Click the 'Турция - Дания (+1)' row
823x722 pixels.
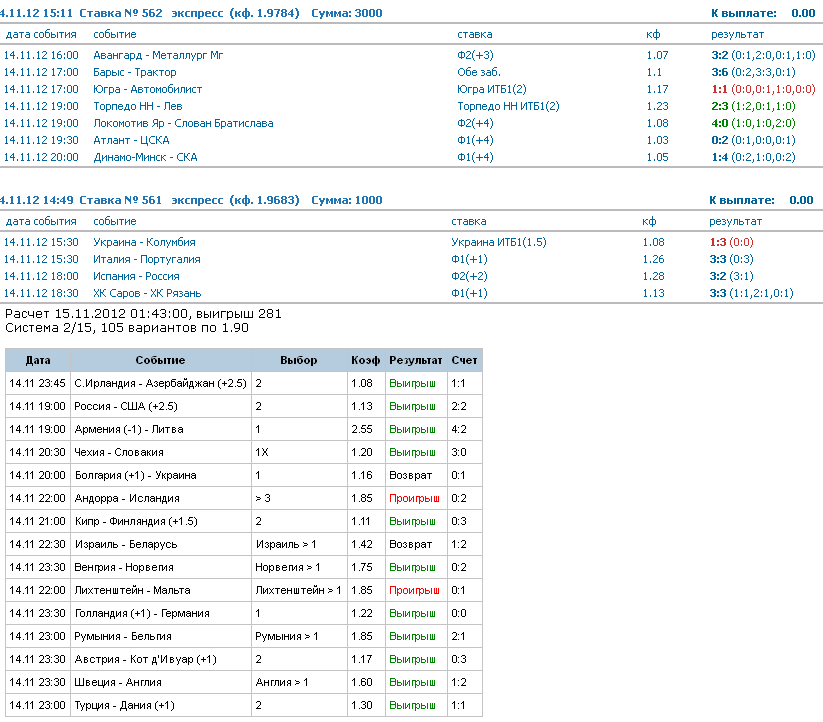[x=244, y=705]
